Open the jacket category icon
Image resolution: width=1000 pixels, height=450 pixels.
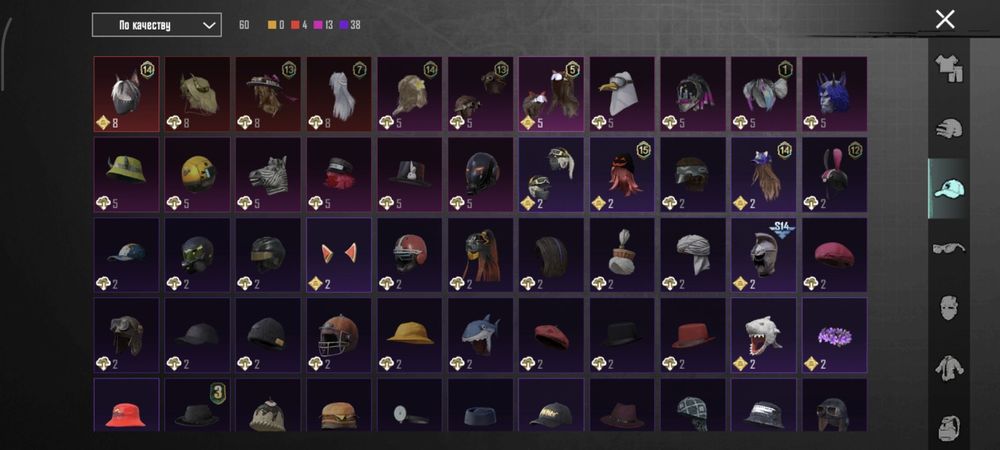pos(949,368)
